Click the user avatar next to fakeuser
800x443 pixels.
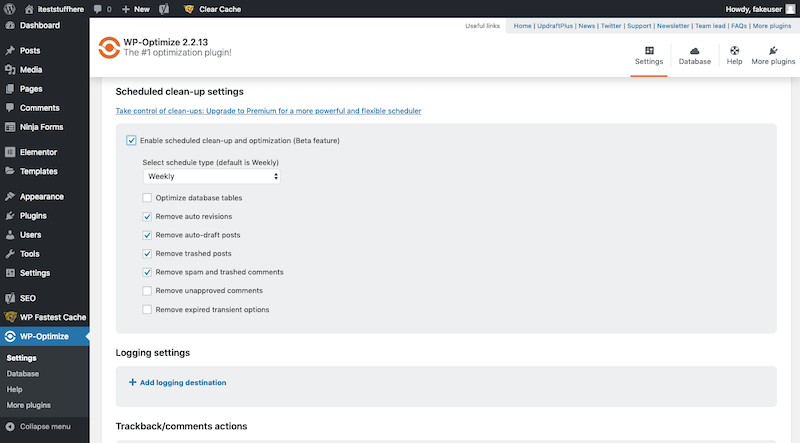[790, 9]
